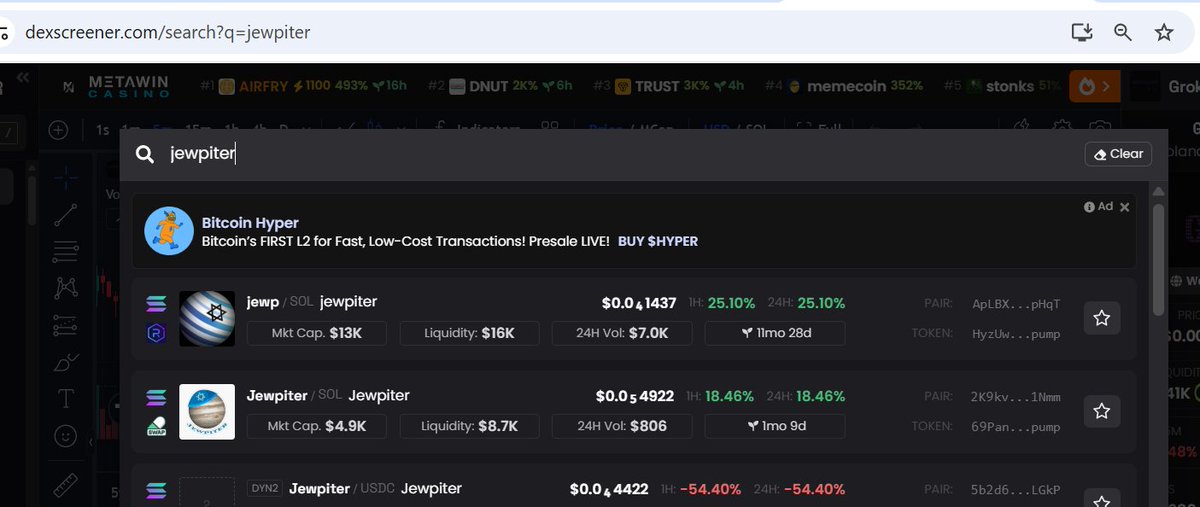Click the 11mo 28d age box
This screenshot has height=507, width=1200.
tap(775, 333)
